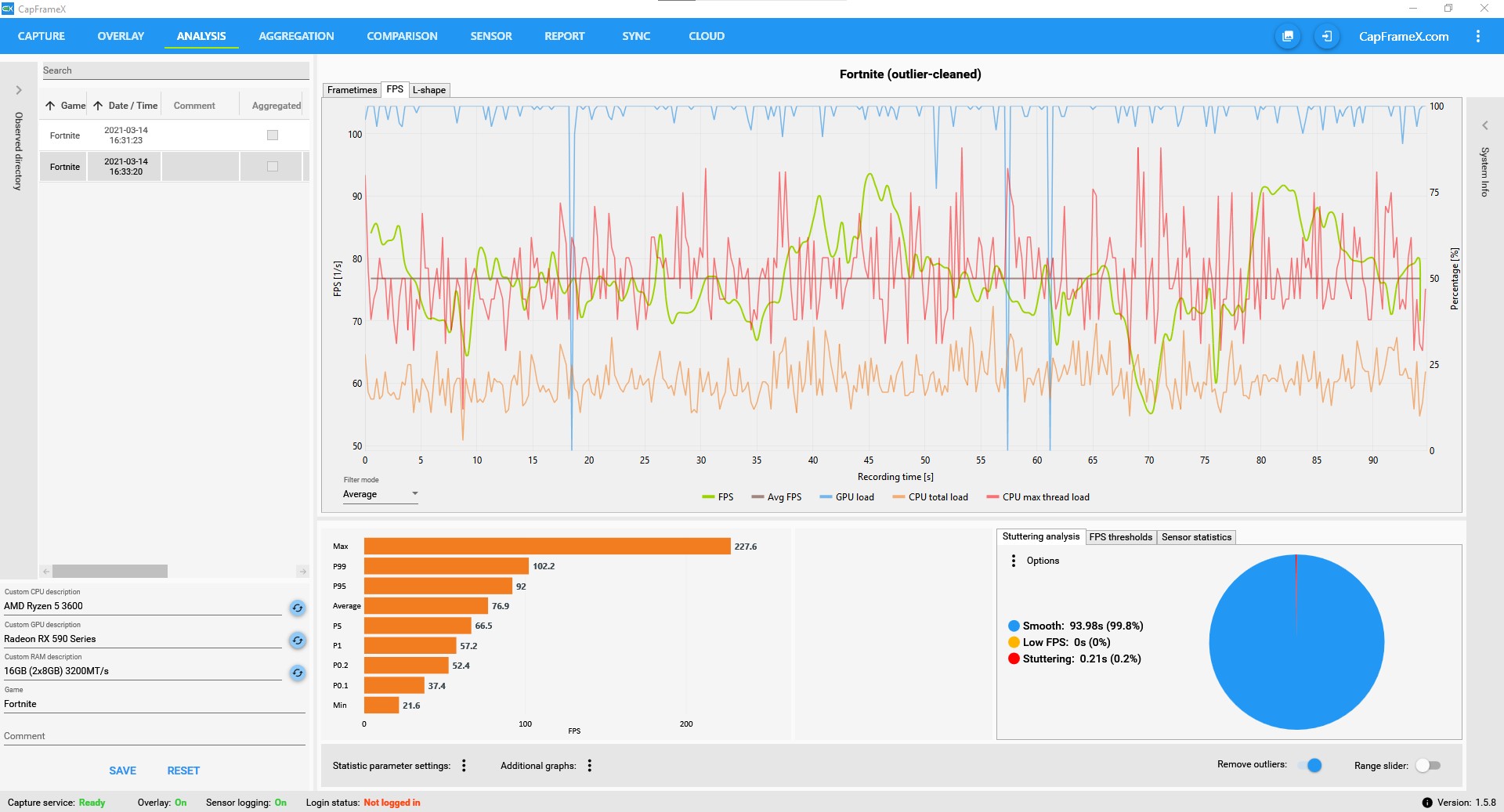Check Aggregated box for 16:33:20 record
The image size is (1504, 812).
273,167
